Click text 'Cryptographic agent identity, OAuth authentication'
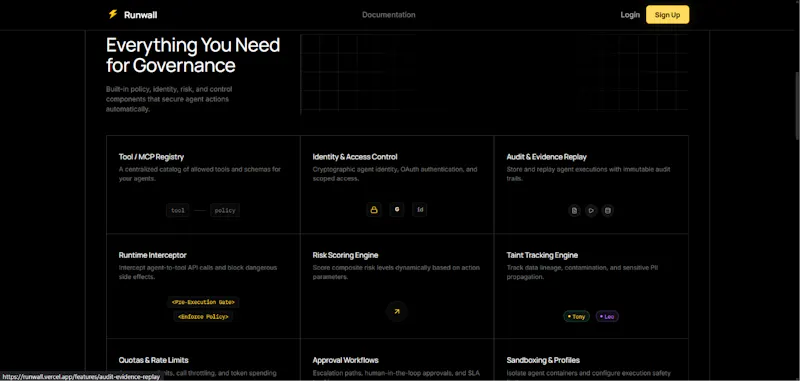800x381 pixels. pos(395,174)
